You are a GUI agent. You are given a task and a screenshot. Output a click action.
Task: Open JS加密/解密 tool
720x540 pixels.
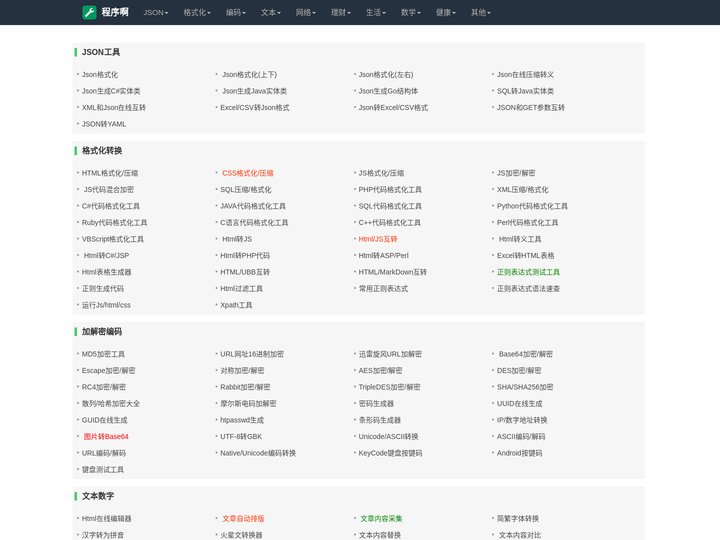tap(516, 173)
